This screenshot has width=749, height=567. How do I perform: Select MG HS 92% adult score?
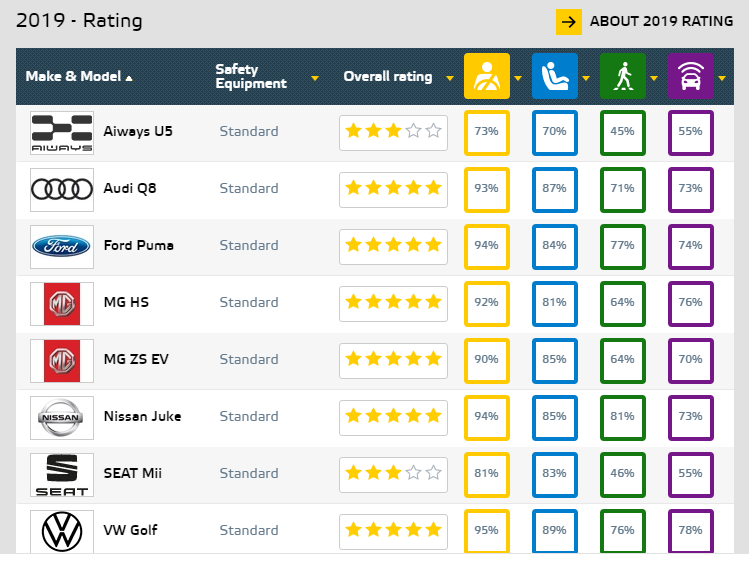point(487,304)
